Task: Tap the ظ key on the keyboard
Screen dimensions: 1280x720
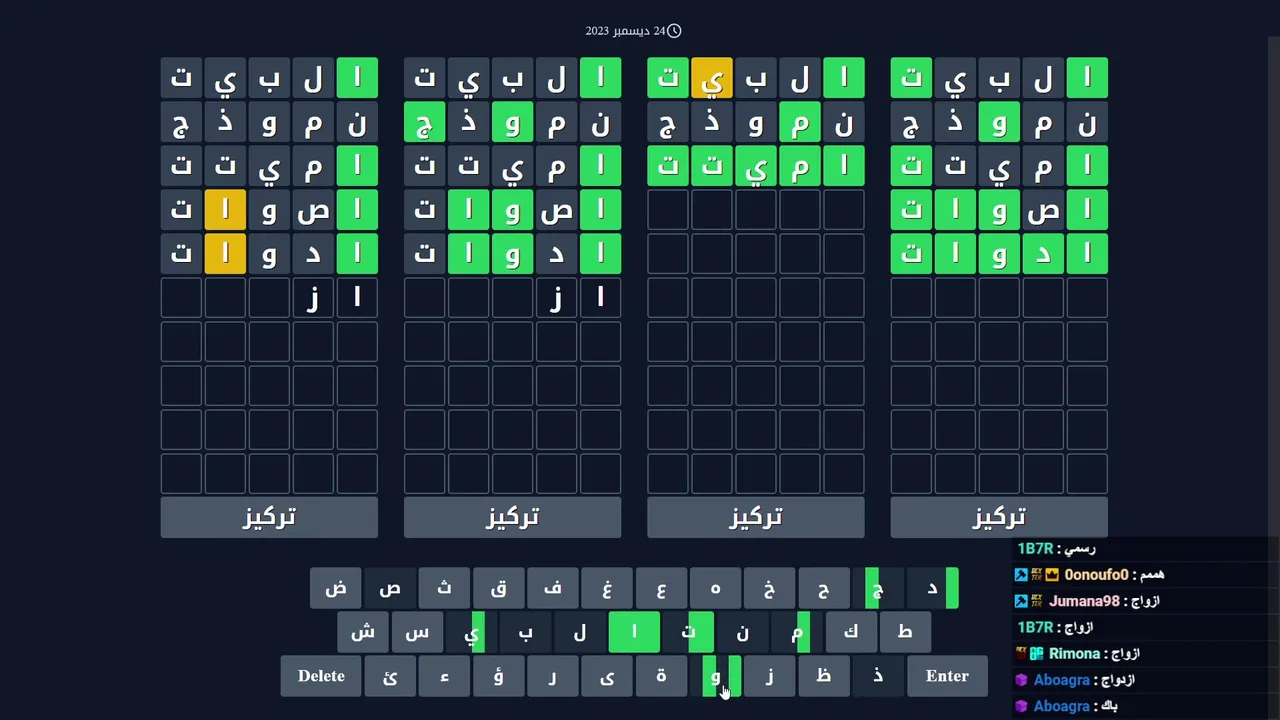Action: tap(823, 676)
